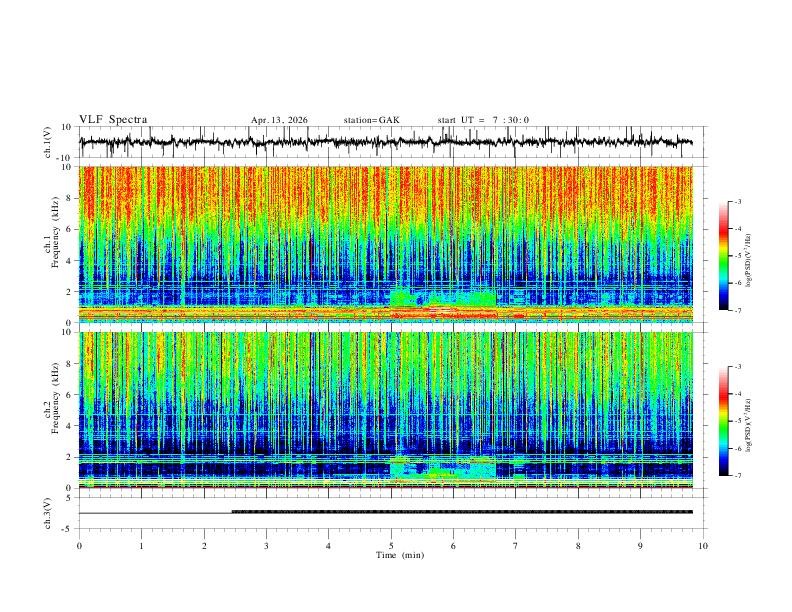Click the "-5" tick on ch.3(V) axis
Viewport: 792px width, 612px height.
(x=68, y=529)
